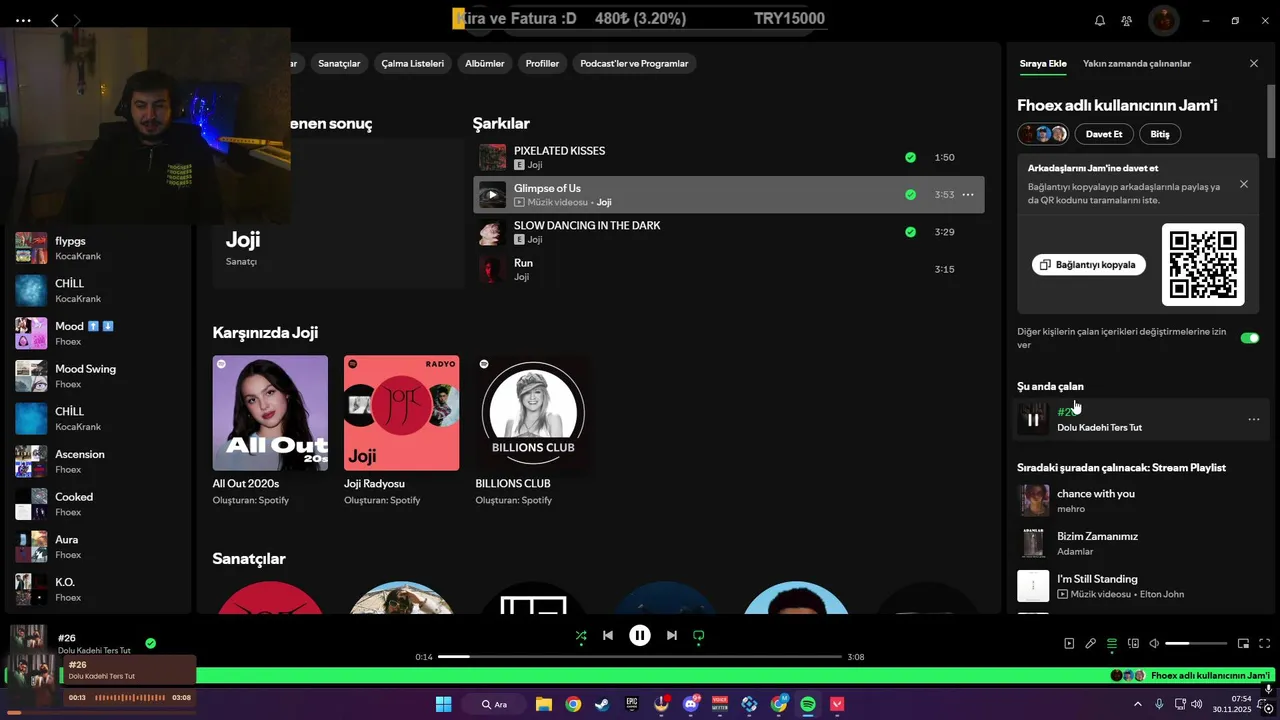Open options for now playing track #26
The image size is (1280, 720).
pyautogui.click(x=1254, y=419)
